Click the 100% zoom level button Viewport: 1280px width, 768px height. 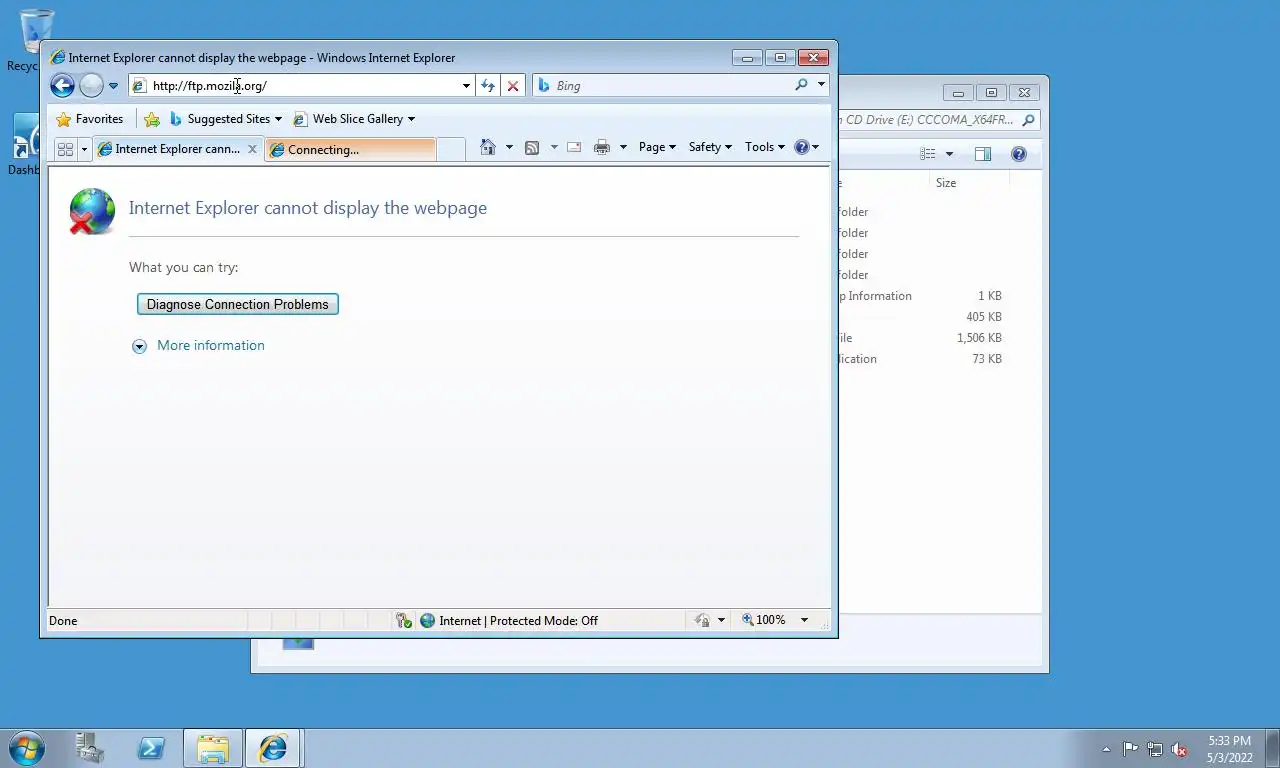click(764, 620)
